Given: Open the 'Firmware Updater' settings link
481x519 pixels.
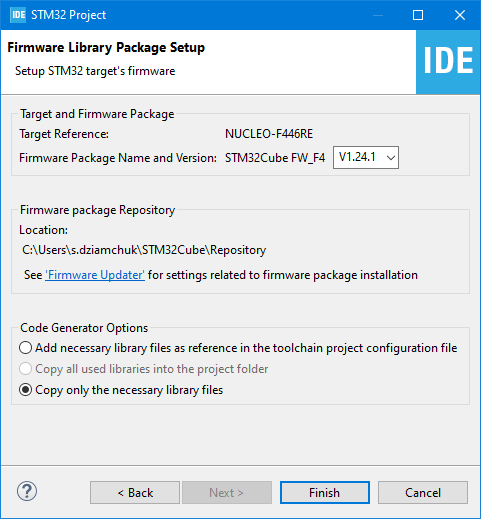Looking at the screenshot, I should pos(95,275).
